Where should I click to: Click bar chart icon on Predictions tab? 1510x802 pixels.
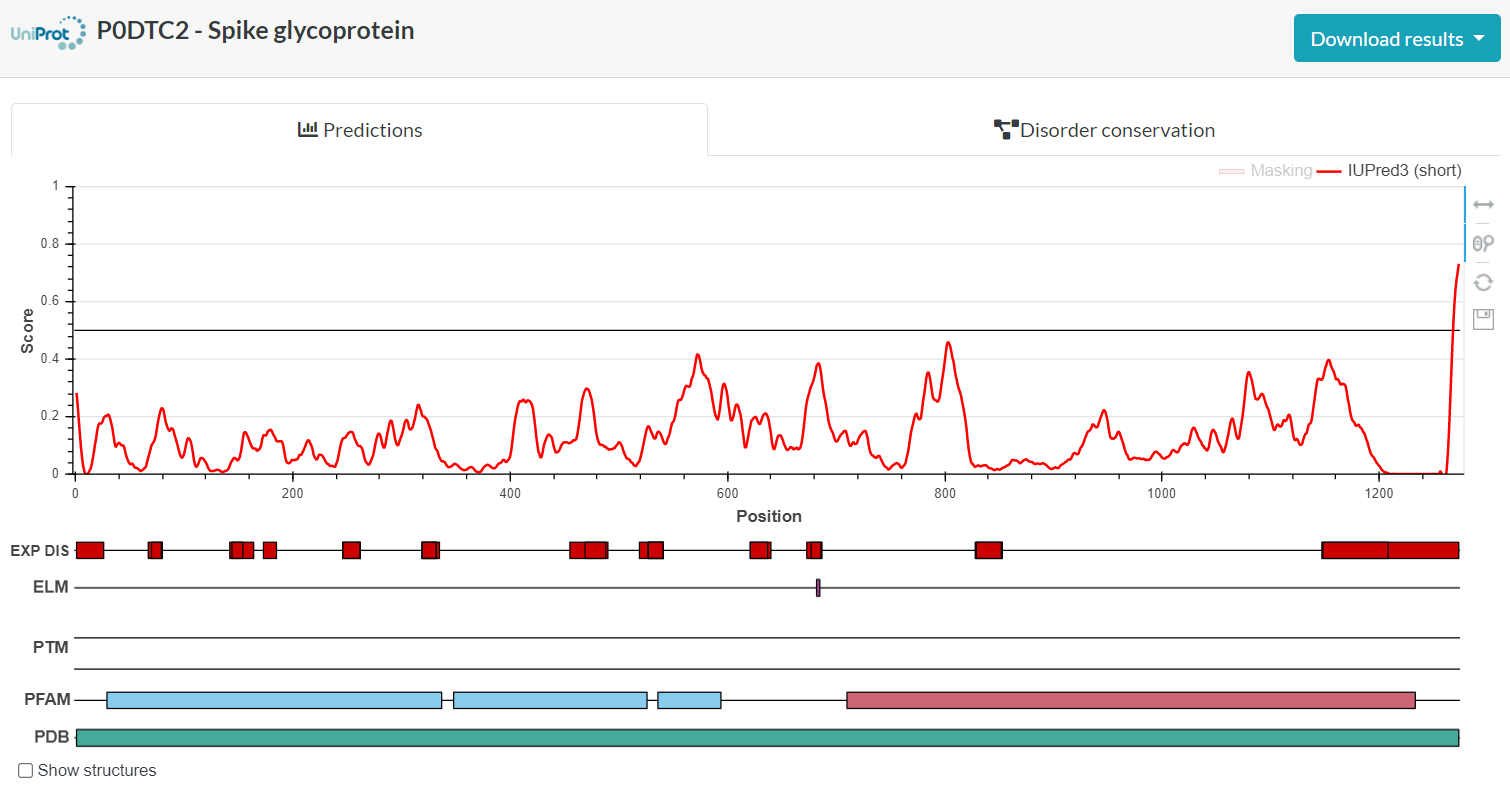coord(308,129)
